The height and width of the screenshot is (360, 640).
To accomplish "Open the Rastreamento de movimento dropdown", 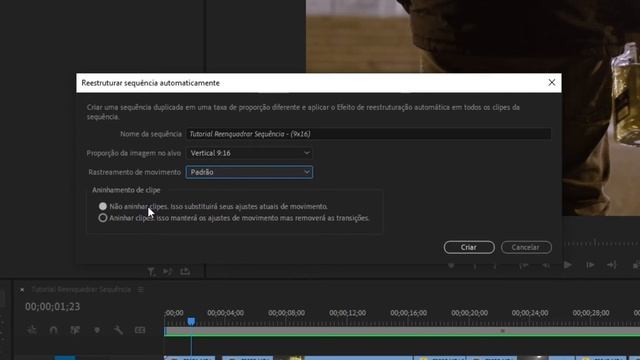I will pyautogui.click(x=249, y=172).
